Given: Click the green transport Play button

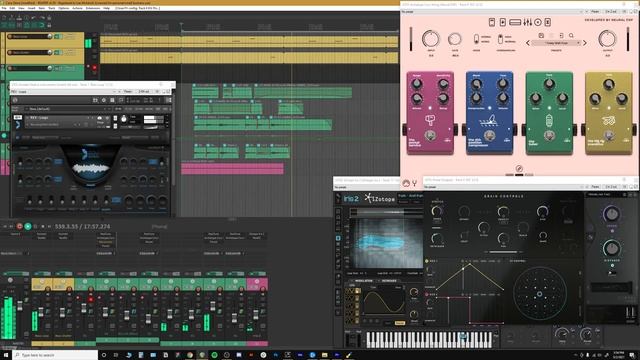Looking at the screenshot, I should coord(28,226).
